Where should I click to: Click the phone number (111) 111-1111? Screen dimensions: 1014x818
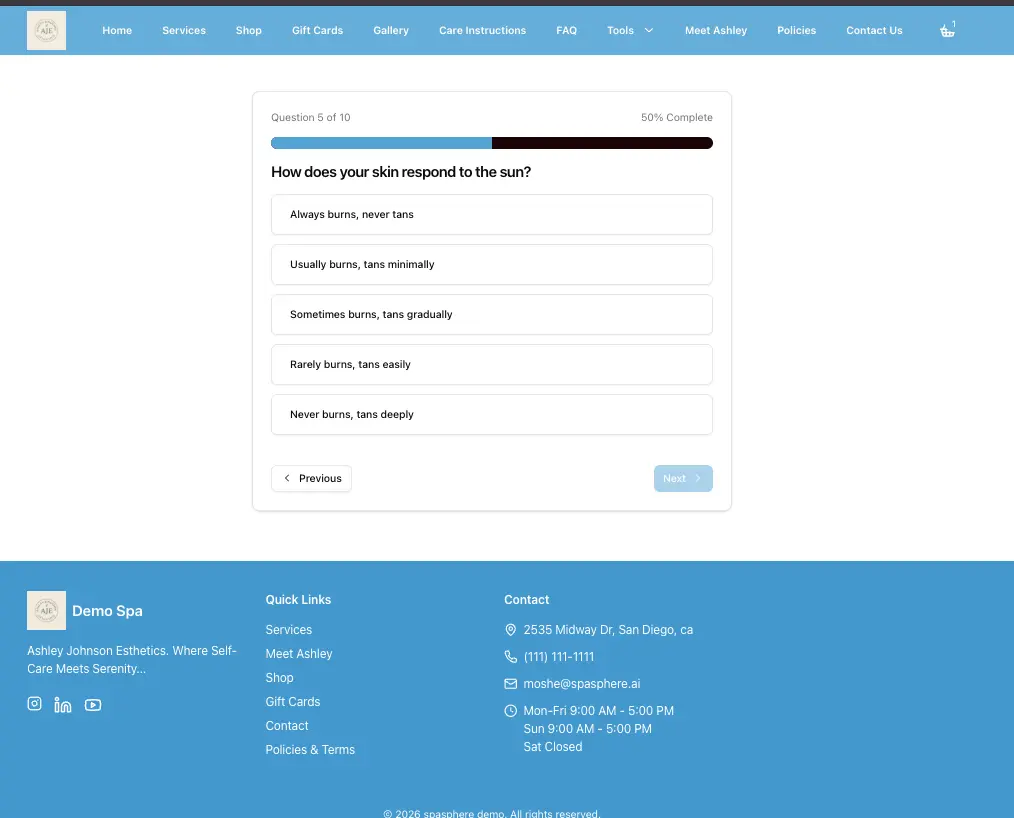click(558, 657)
